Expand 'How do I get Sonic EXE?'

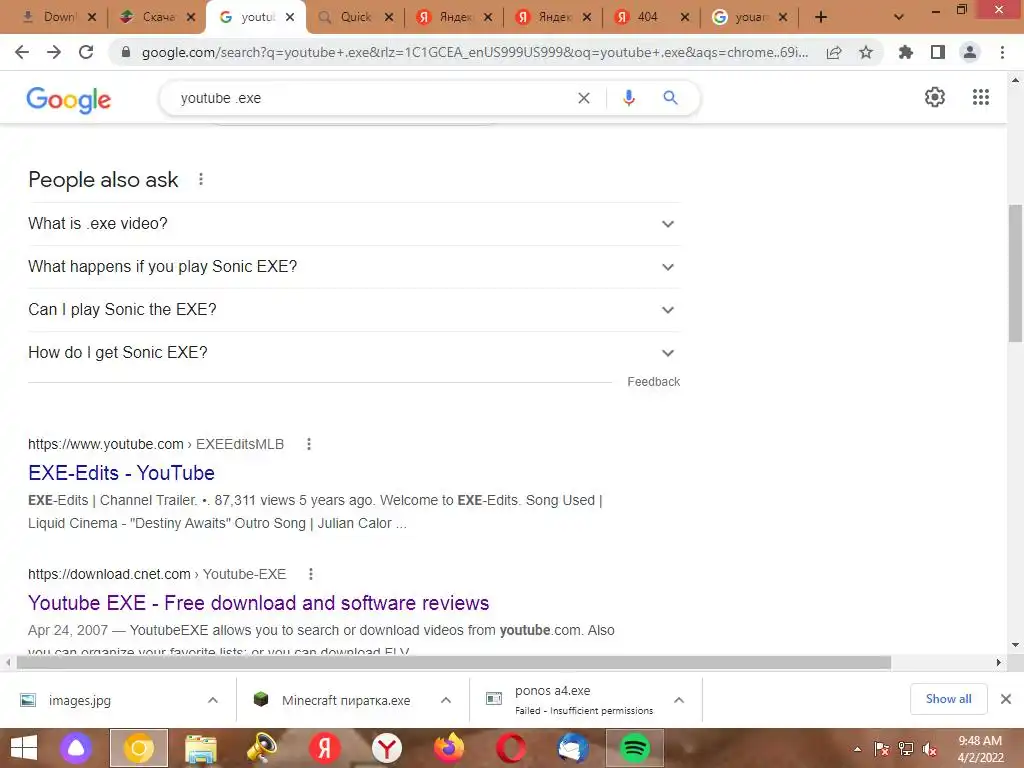[x=354, y=353]
